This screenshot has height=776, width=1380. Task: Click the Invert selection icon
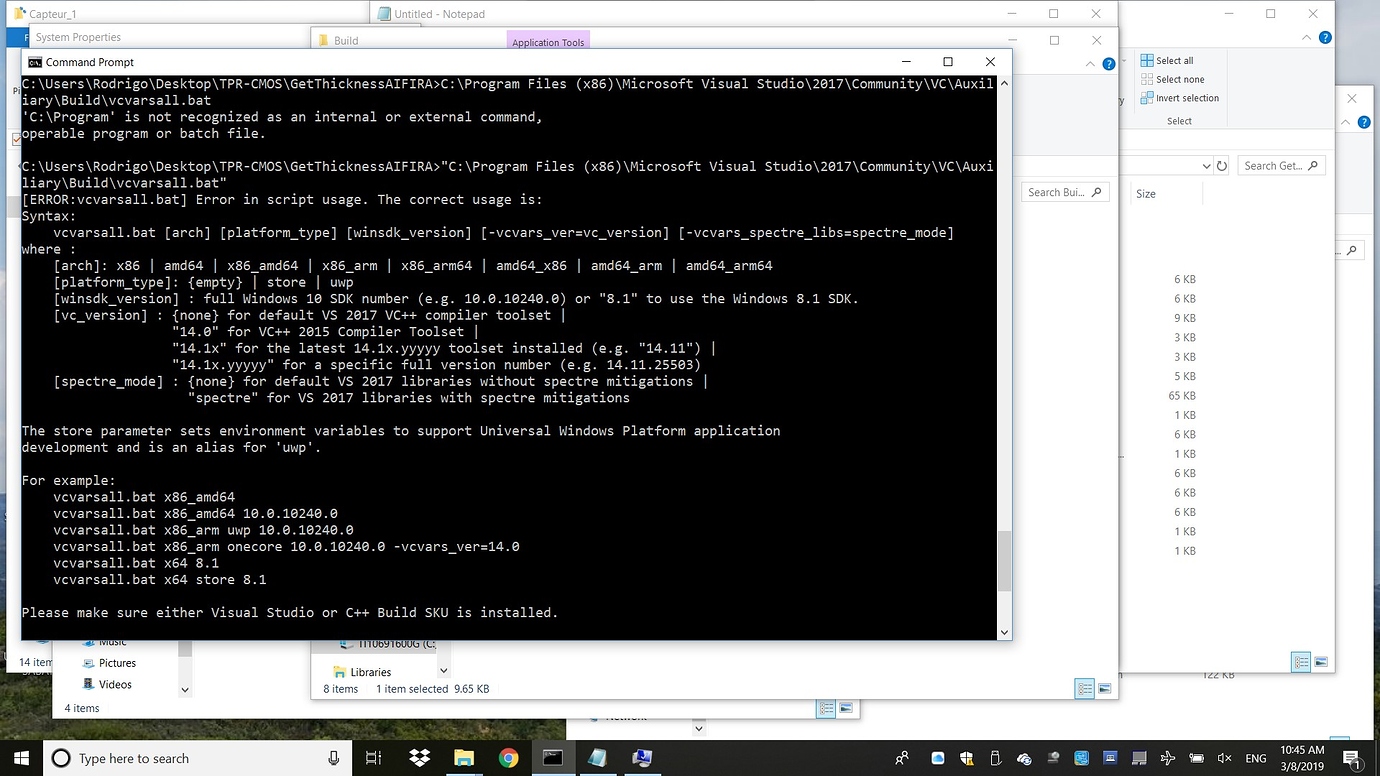point(1147,98)
